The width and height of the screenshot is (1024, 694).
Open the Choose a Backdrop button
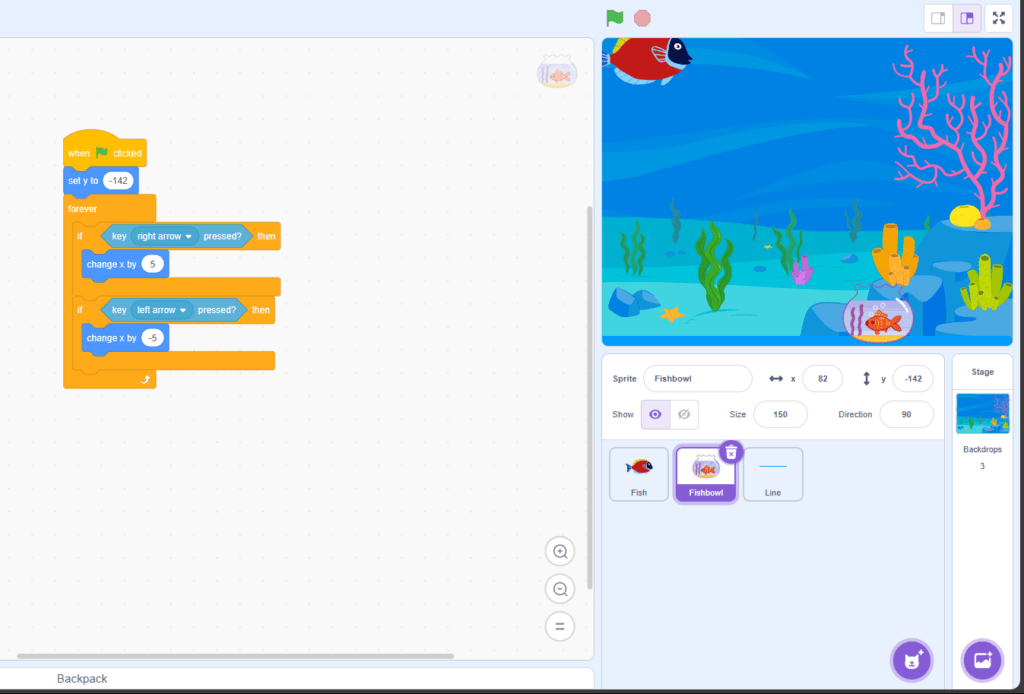[981, 660]
